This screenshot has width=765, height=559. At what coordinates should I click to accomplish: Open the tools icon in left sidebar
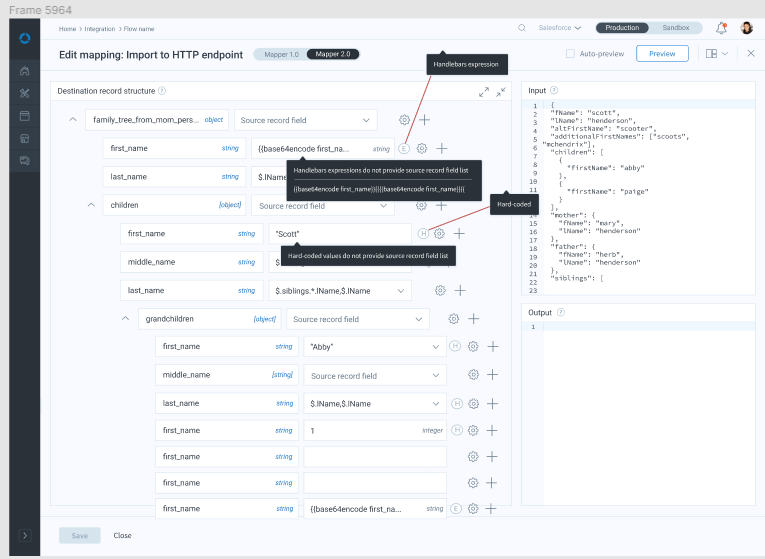[x=25, y=93]
